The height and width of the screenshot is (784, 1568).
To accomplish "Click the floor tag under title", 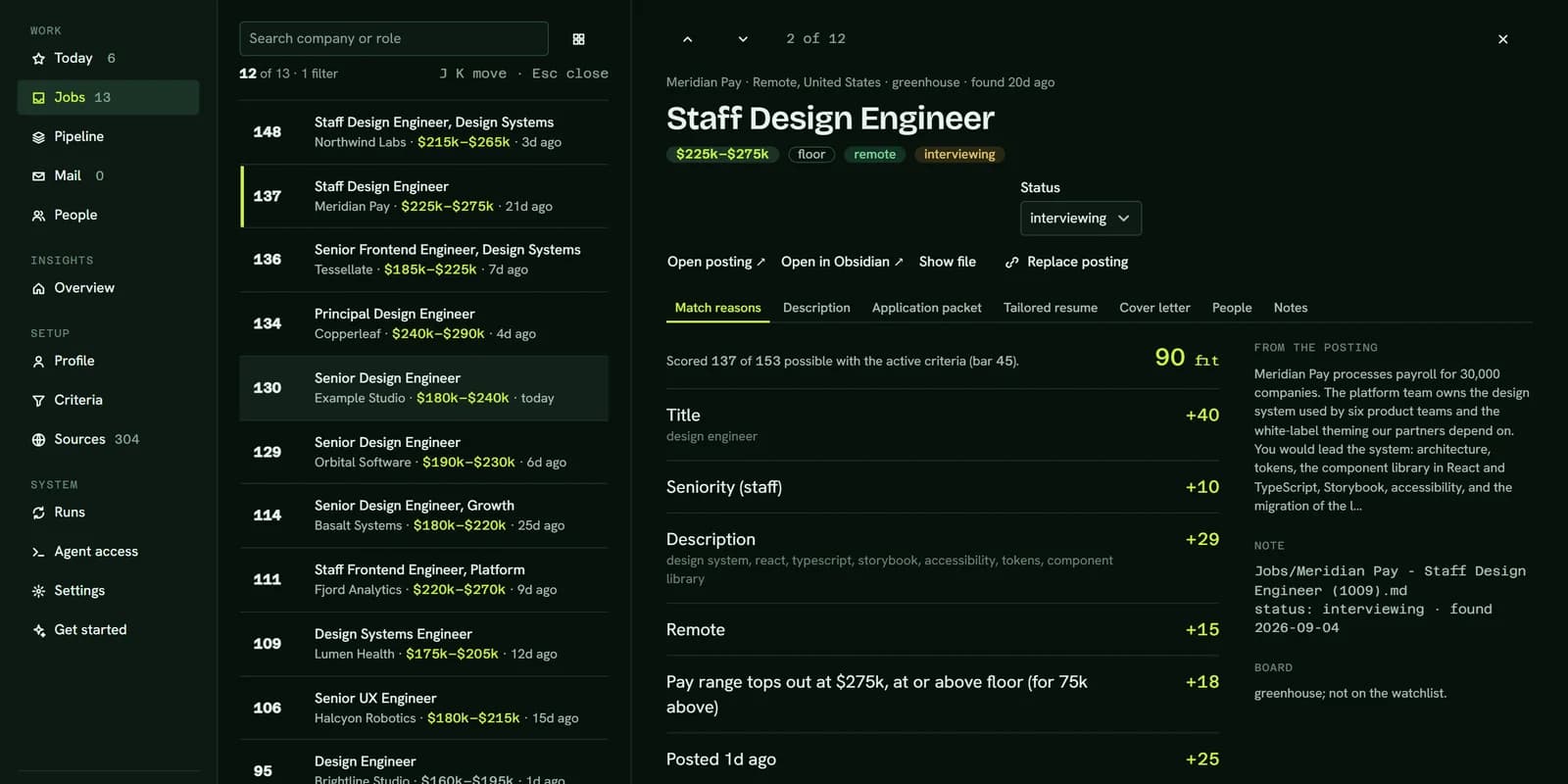I will coord(811,154).
